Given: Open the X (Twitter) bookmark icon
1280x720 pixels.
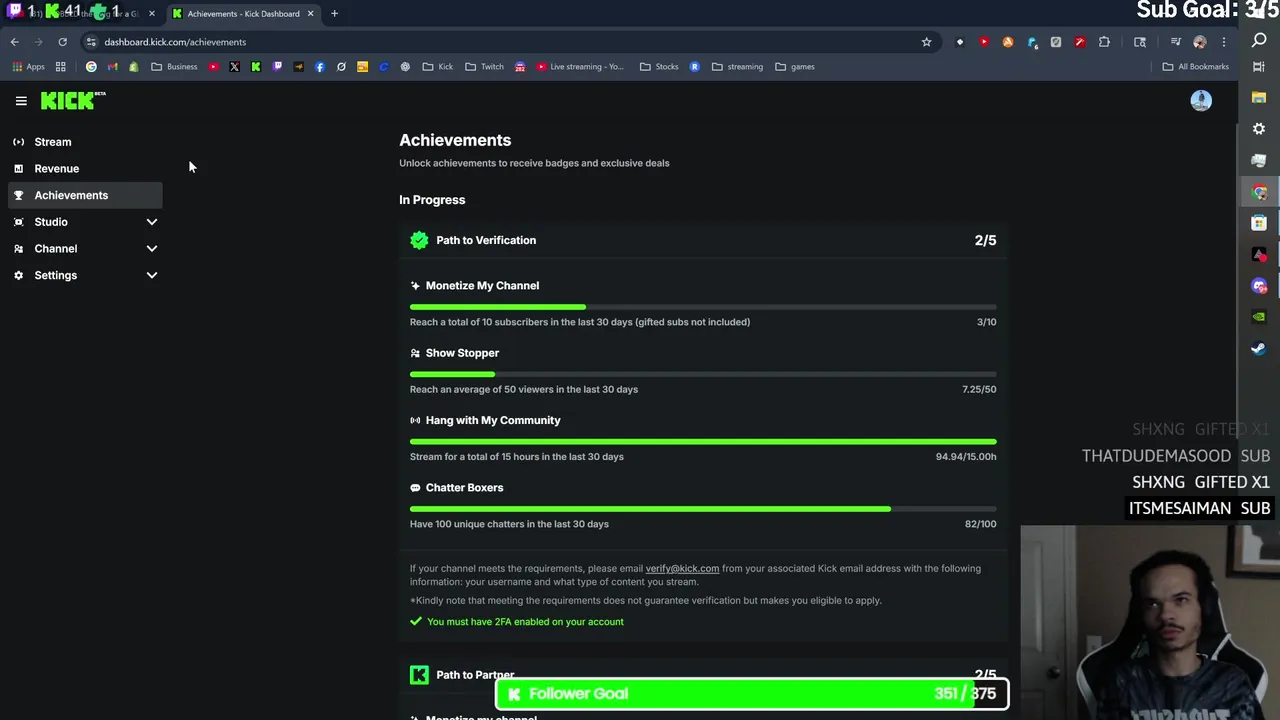Looking at the screenshot, I should click(234, 67).
